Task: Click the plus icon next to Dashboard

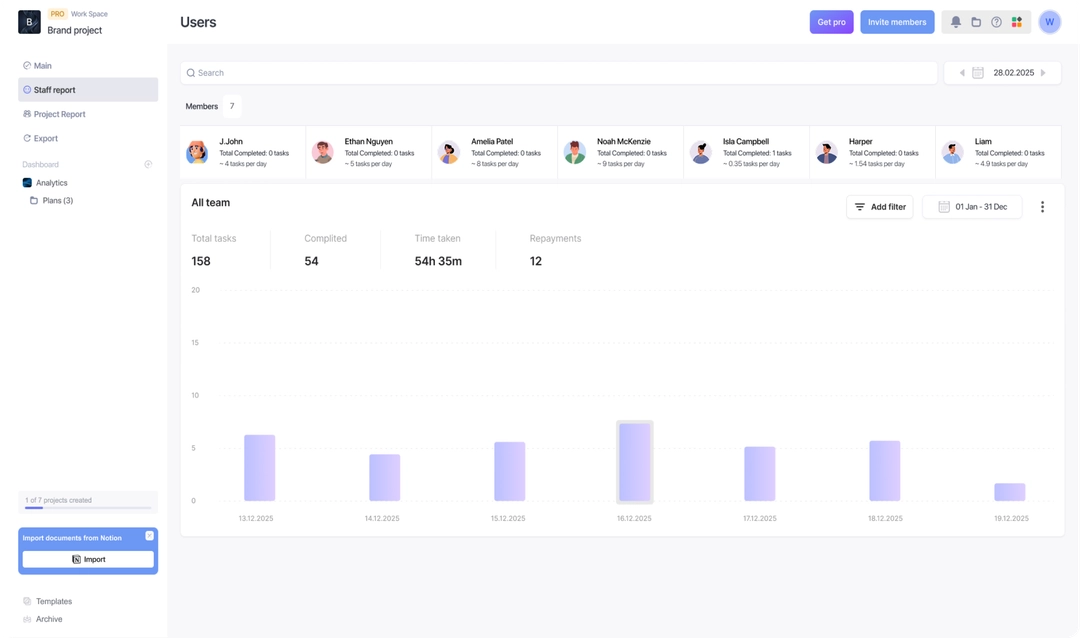Action: pos(148,164)
